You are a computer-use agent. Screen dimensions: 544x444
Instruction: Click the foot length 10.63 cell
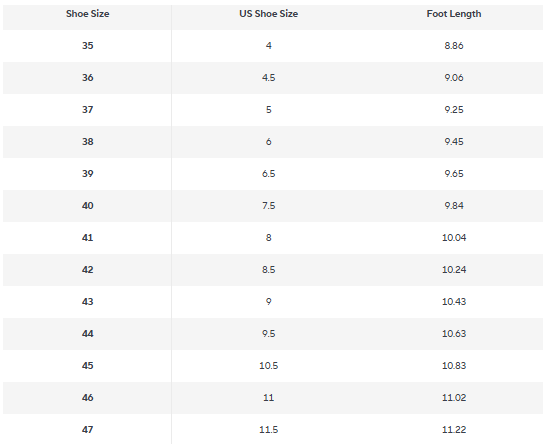click(454, 334)
